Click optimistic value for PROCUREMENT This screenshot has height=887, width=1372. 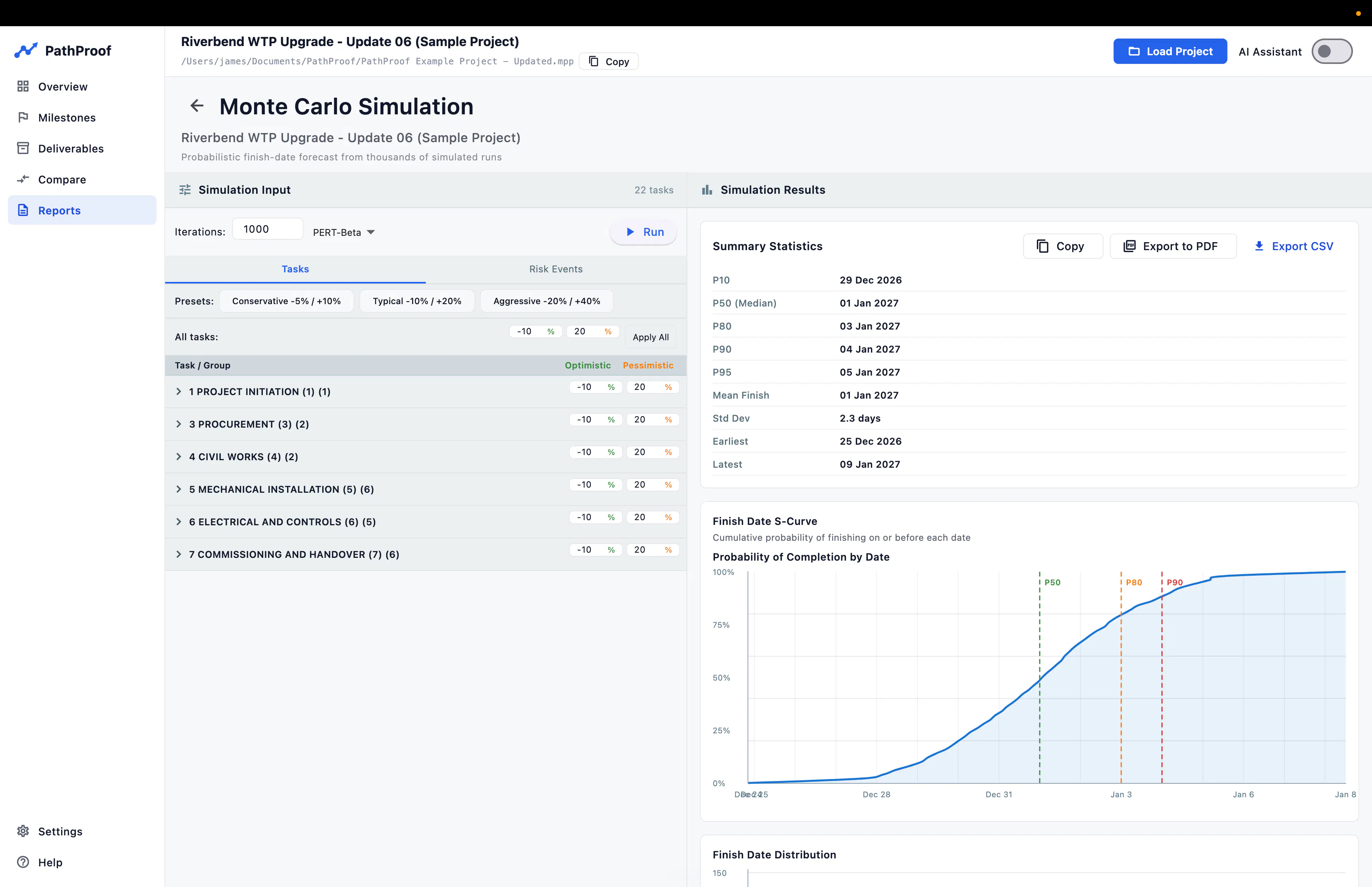[595, 419]
